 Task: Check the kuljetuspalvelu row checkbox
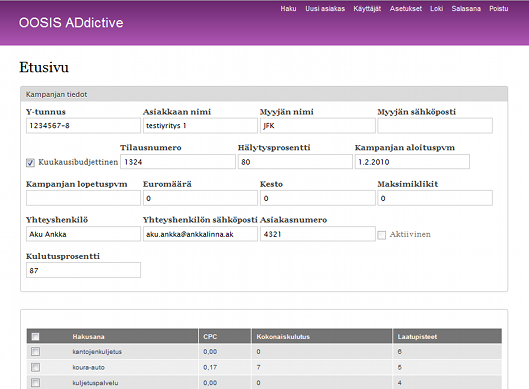[35, 383]
